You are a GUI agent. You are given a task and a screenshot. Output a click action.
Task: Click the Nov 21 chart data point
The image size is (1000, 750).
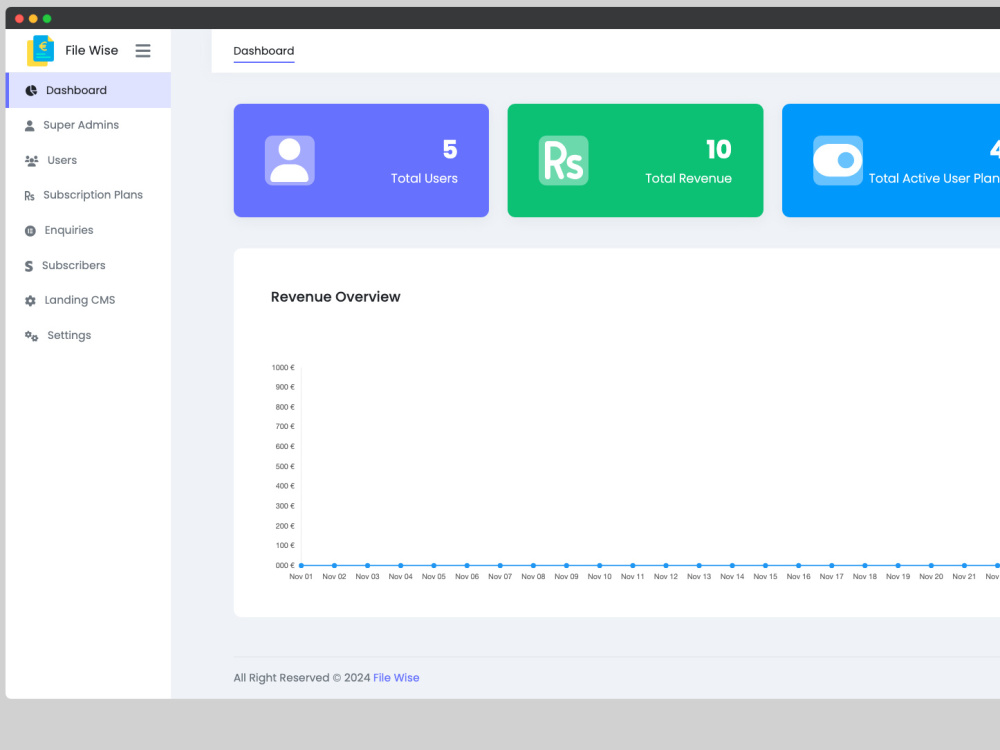(964, 565)
